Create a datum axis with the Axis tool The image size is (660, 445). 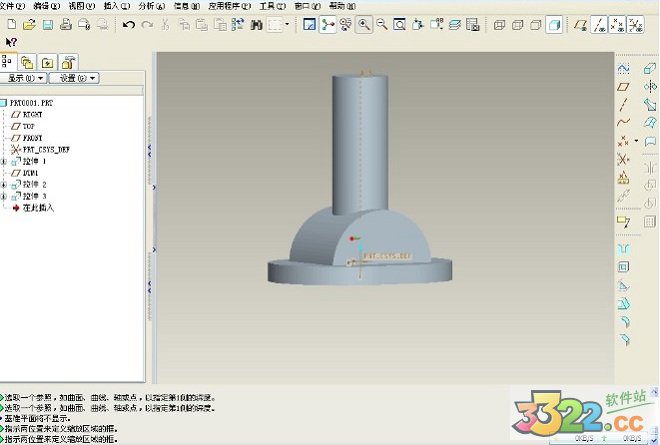(623, 105)
